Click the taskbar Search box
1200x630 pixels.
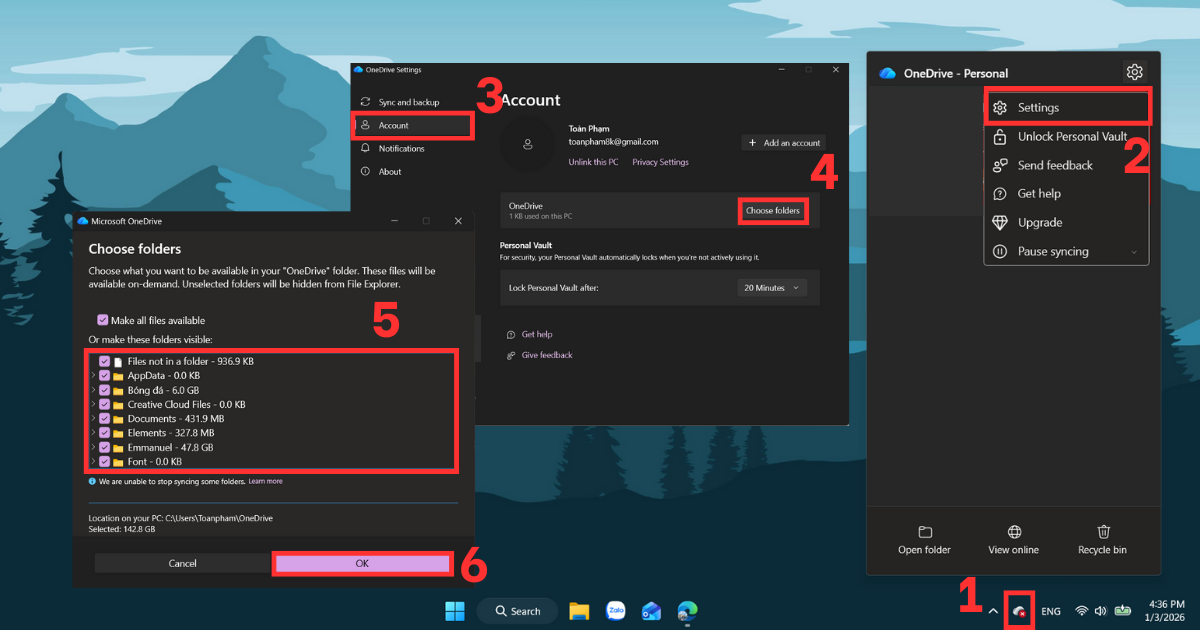(517, 610)
